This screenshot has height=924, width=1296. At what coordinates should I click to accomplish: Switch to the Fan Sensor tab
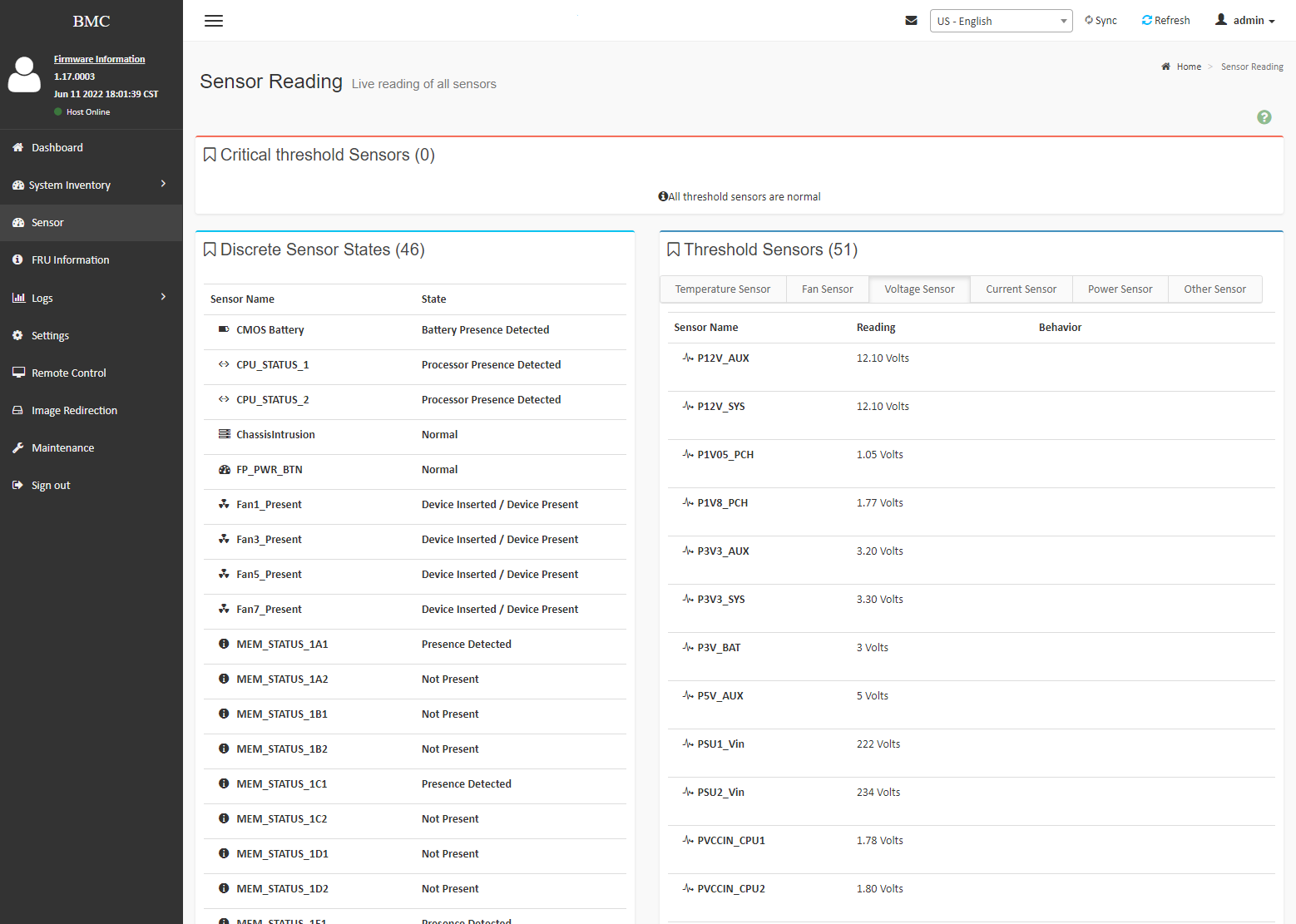coord(827,289)
